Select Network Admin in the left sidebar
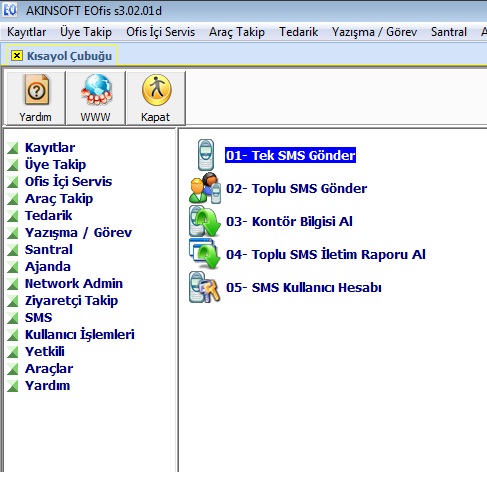 pos(74,284)
